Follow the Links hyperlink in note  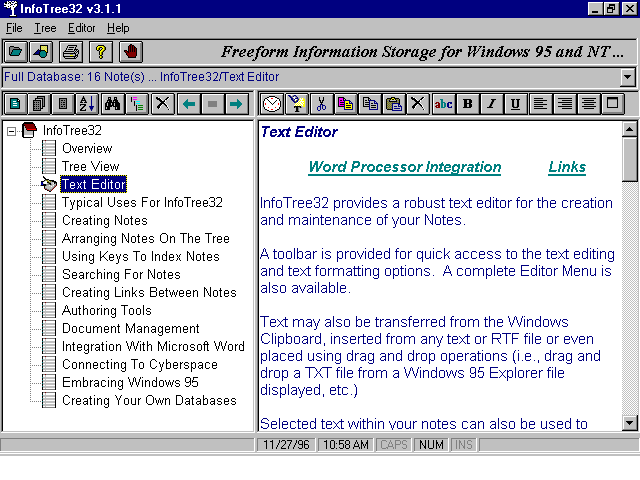[567, 167]
